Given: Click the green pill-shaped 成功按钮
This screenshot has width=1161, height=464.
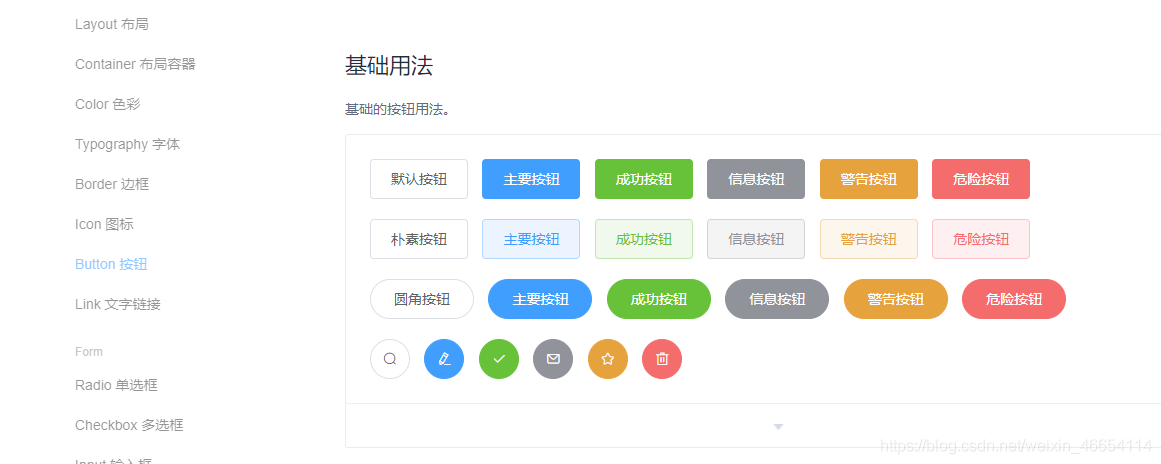Looking at the screenshot, I should pyautogui.click(x=659, y=299).
